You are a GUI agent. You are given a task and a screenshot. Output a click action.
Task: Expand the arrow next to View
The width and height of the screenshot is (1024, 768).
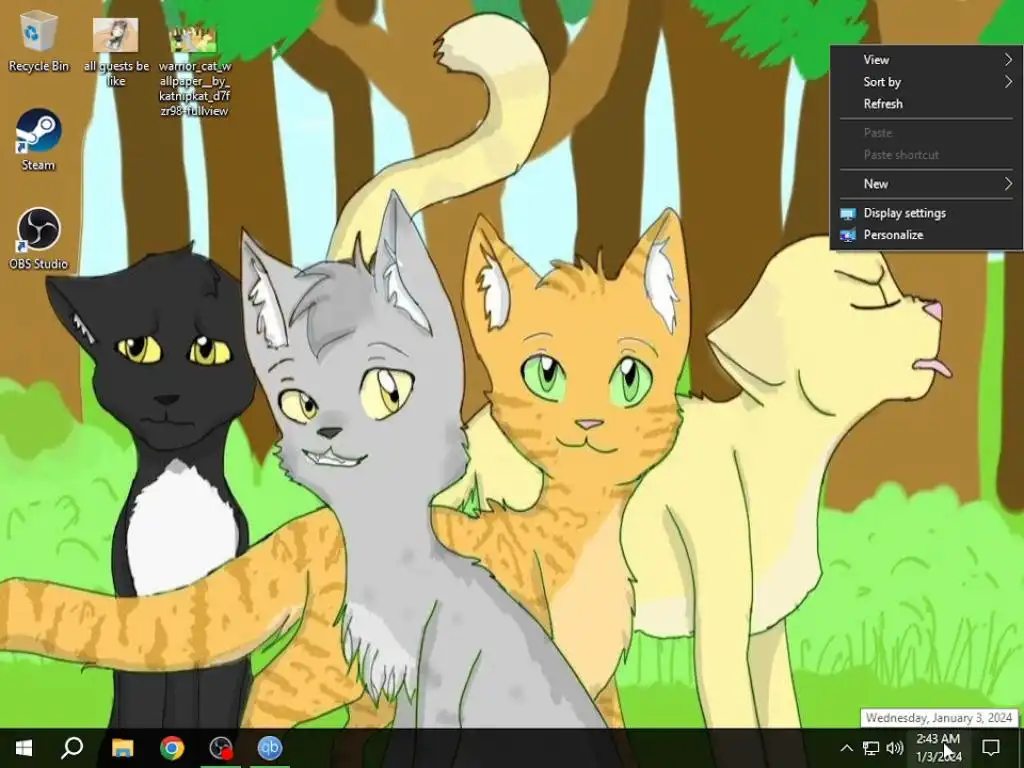click(x=1008, y=59)
